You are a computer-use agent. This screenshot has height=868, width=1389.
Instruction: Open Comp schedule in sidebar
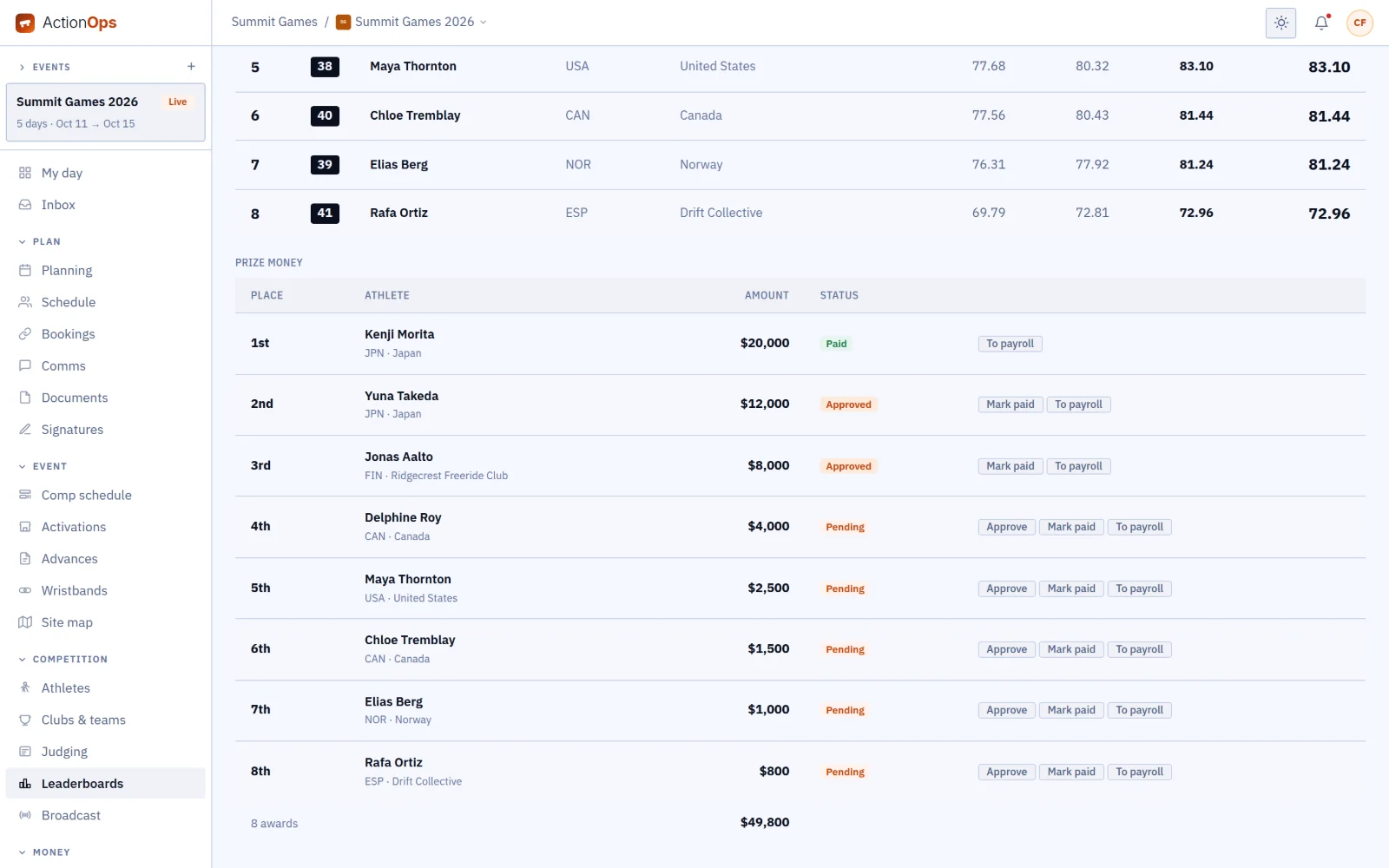pyautogui.click(x=106, y=495)
